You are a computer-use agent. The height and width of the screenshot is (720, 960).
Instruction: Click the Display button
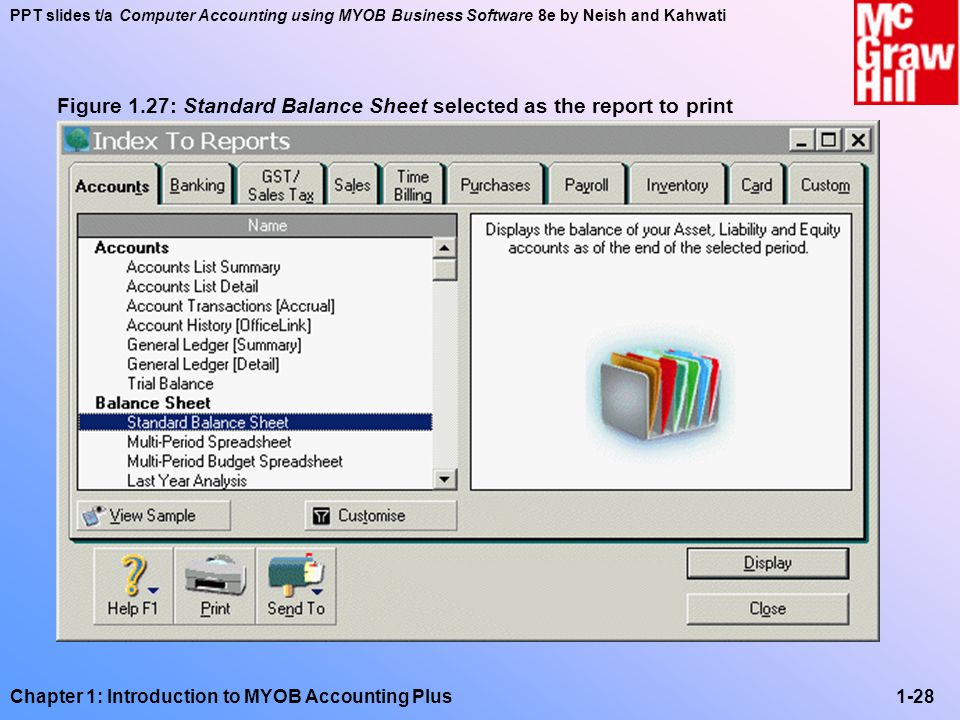point(768,563)
